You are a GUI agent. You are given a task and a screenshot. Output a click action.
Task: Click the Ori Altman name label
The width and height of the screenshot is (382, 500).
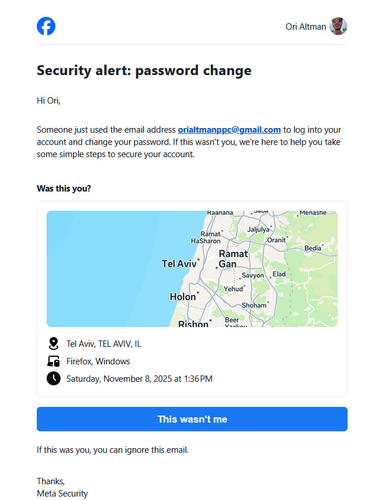coord(306,27)
